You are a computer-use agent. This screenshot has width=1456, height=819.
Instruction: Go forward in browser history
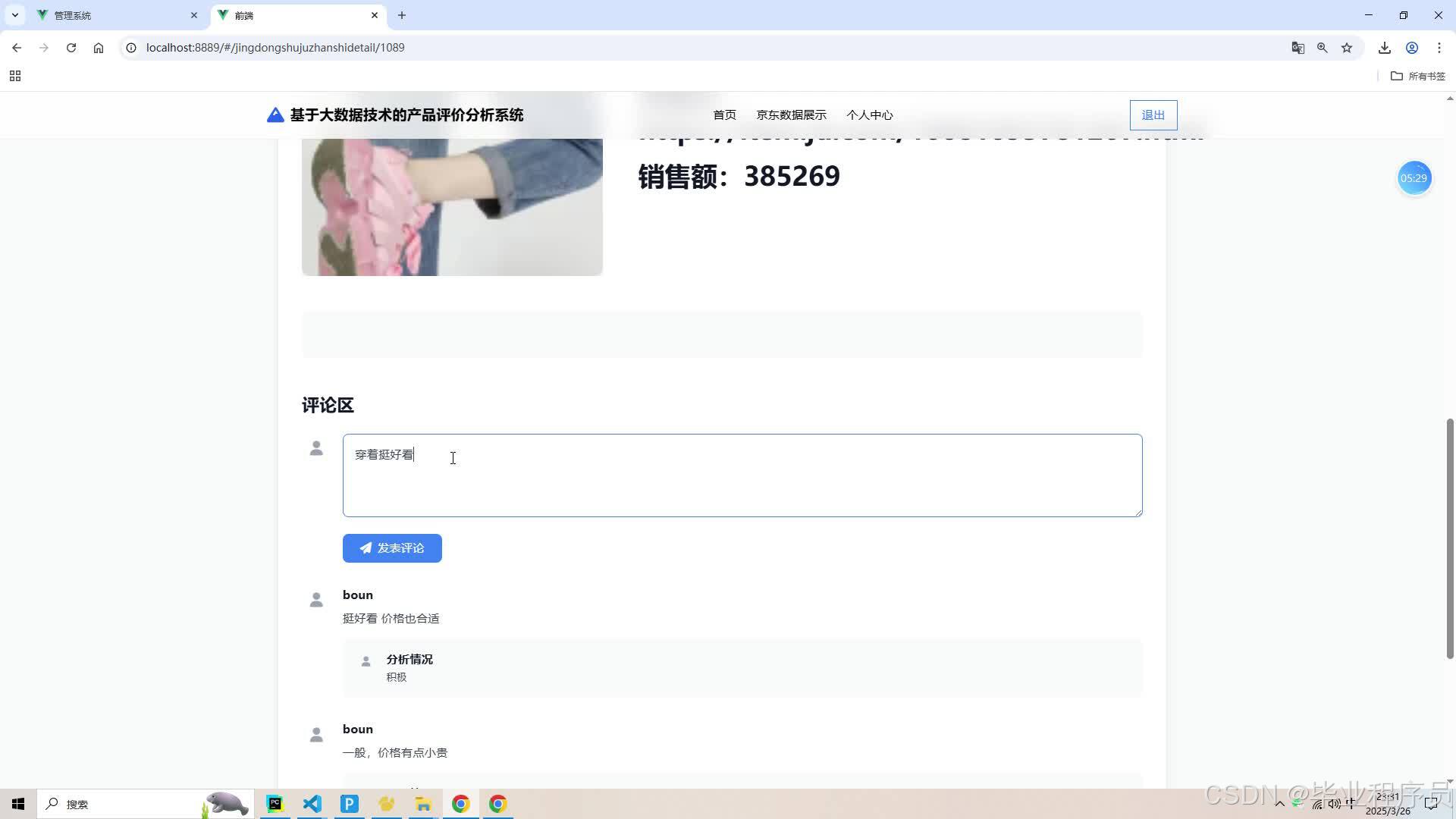(x=44, y=48)
